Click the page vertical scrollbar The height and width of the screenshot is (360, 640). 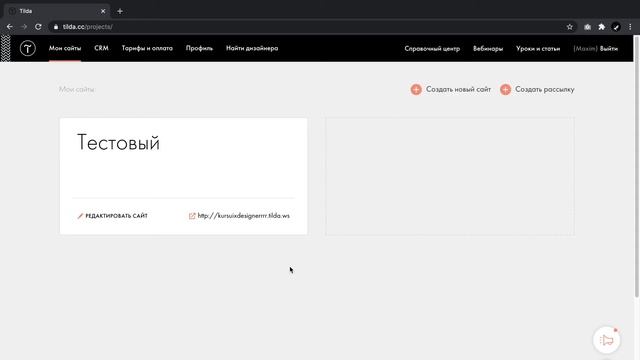tap(636, 167)
